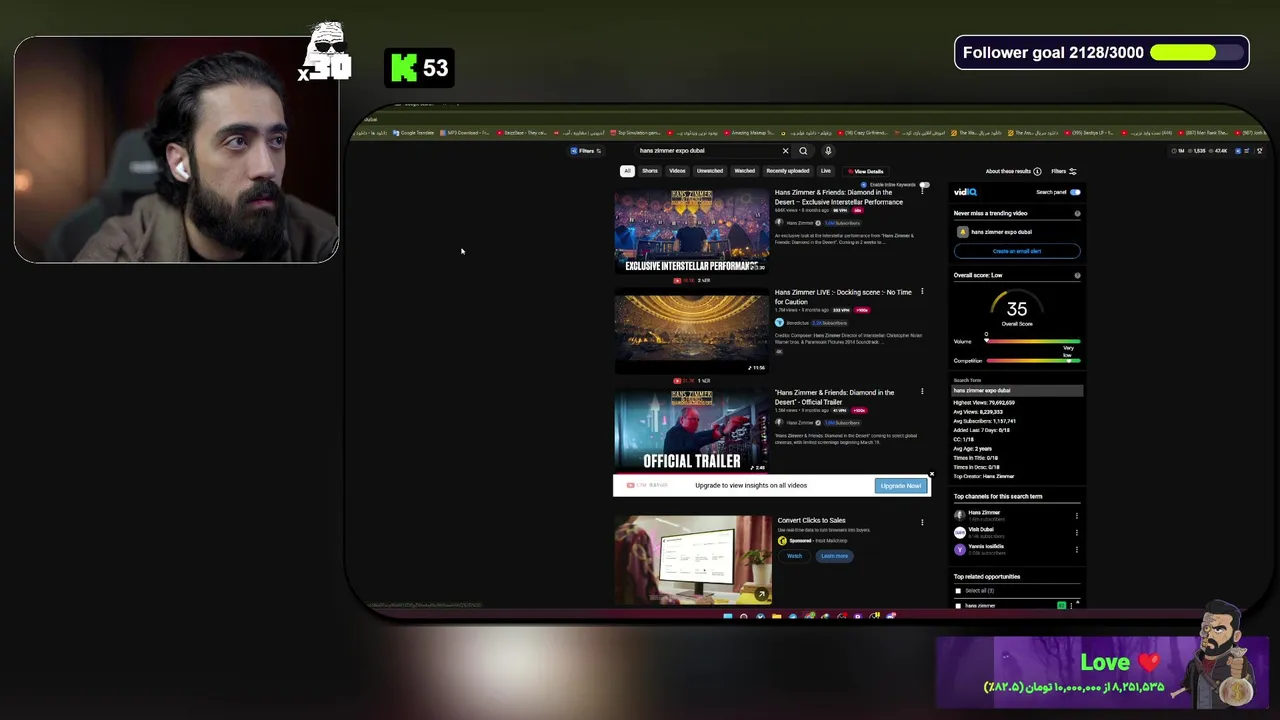Open title Diamond in the Desert Official Trailer
The height and width of the screenshot is (720, 1280).
pos(835,397)
